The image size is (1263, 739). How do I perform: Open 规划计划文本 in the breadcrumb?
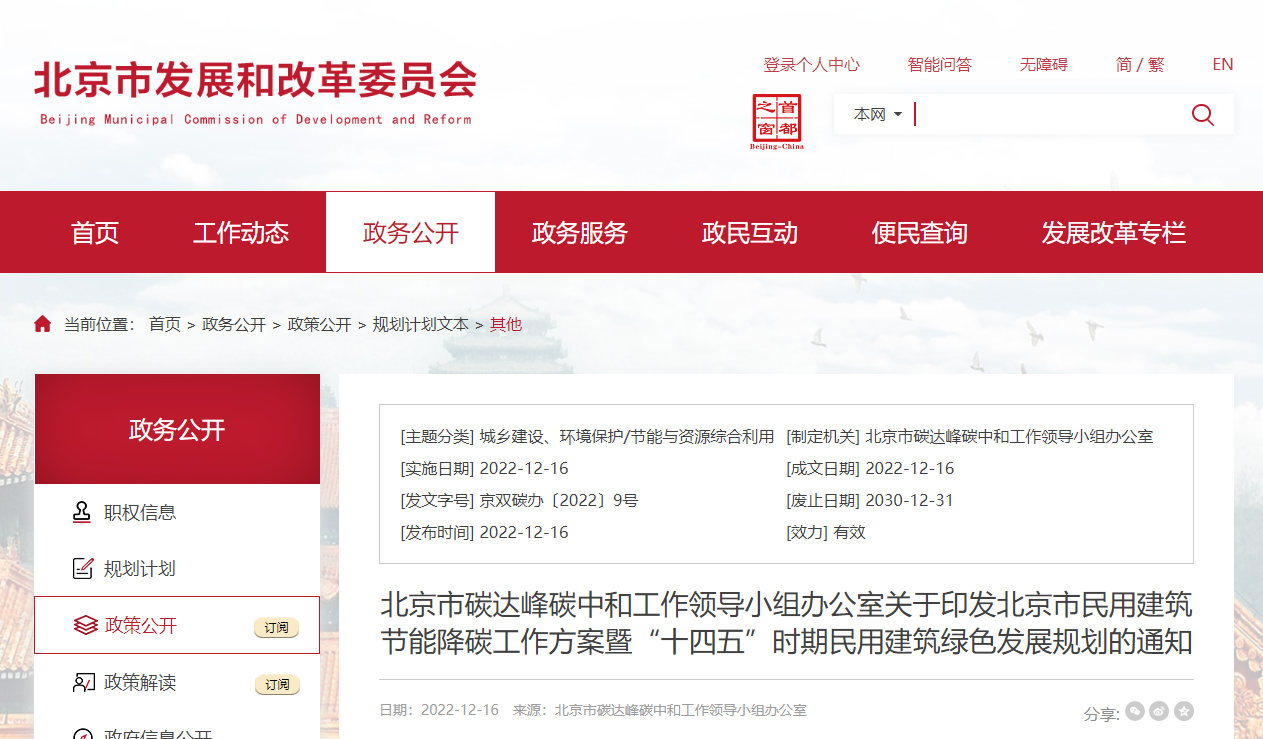420,323
